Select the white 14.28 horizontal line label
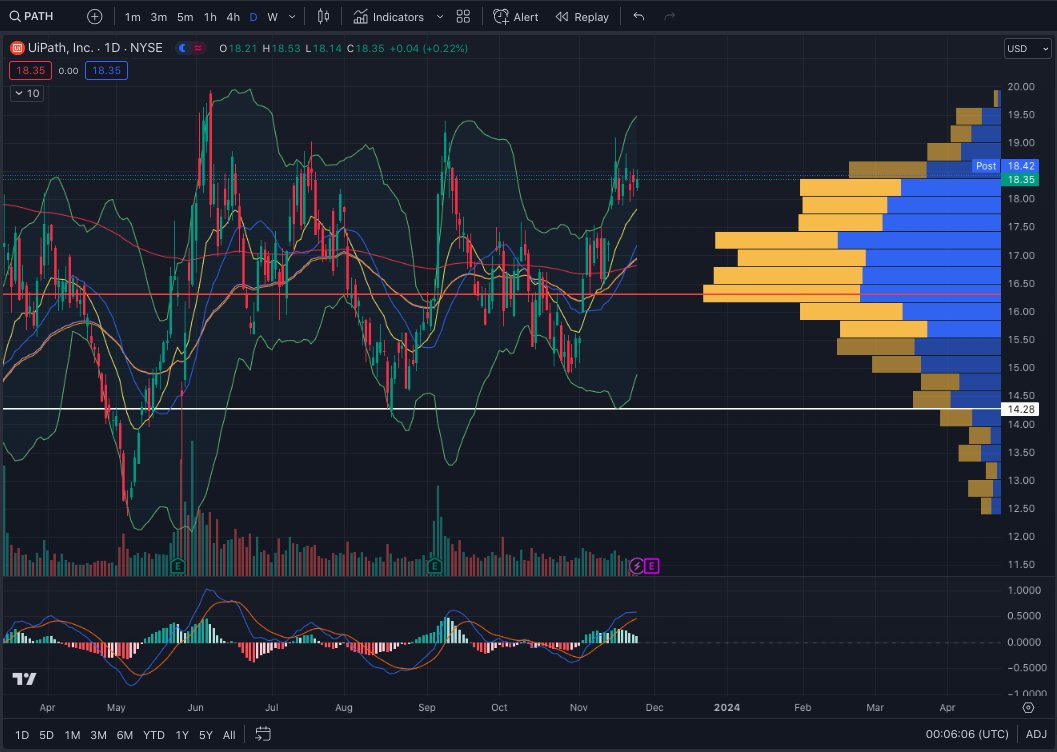The width and height of the screenshot is (1057, 752). (x=1020, y=409)
